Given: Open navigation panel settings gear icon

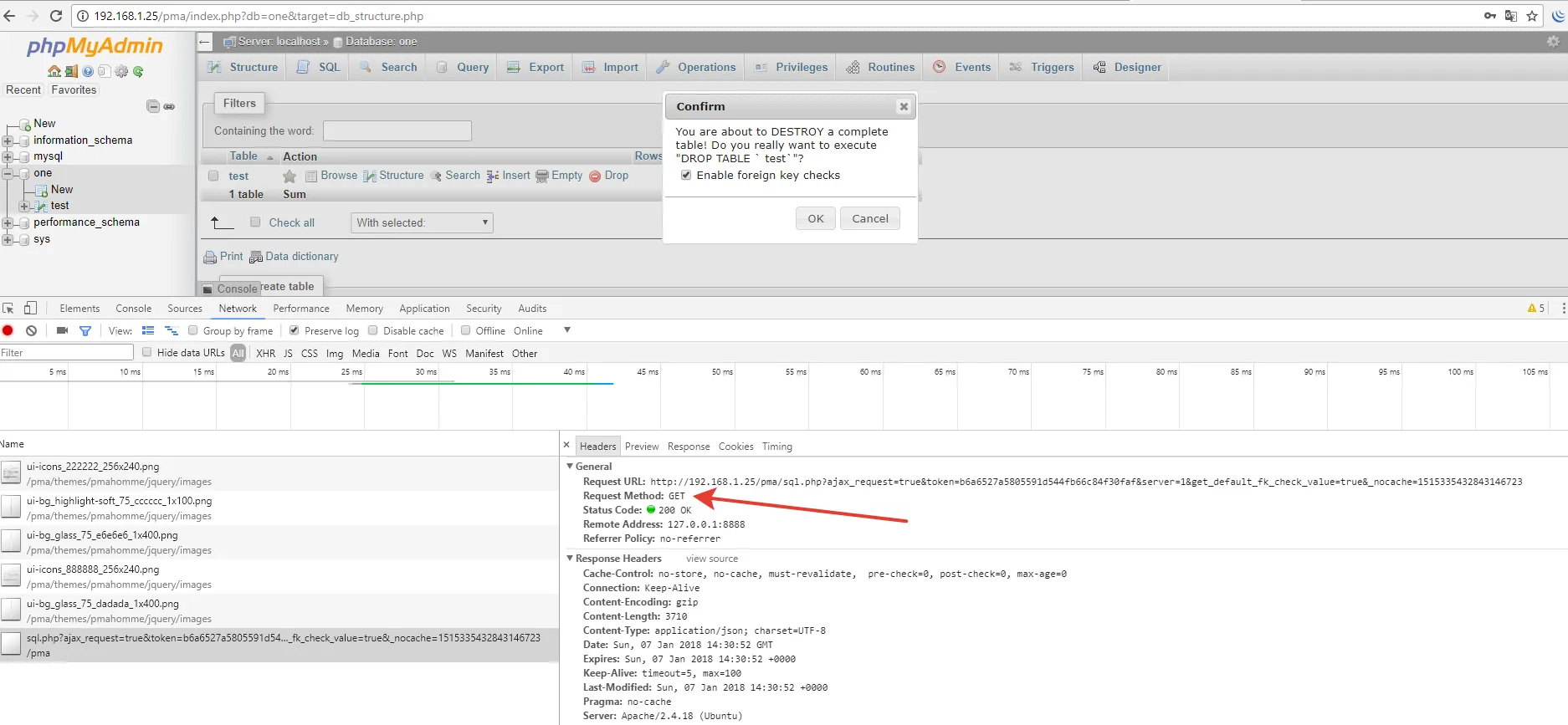Looking at the screenshot, I should click(x=121, y=71).
